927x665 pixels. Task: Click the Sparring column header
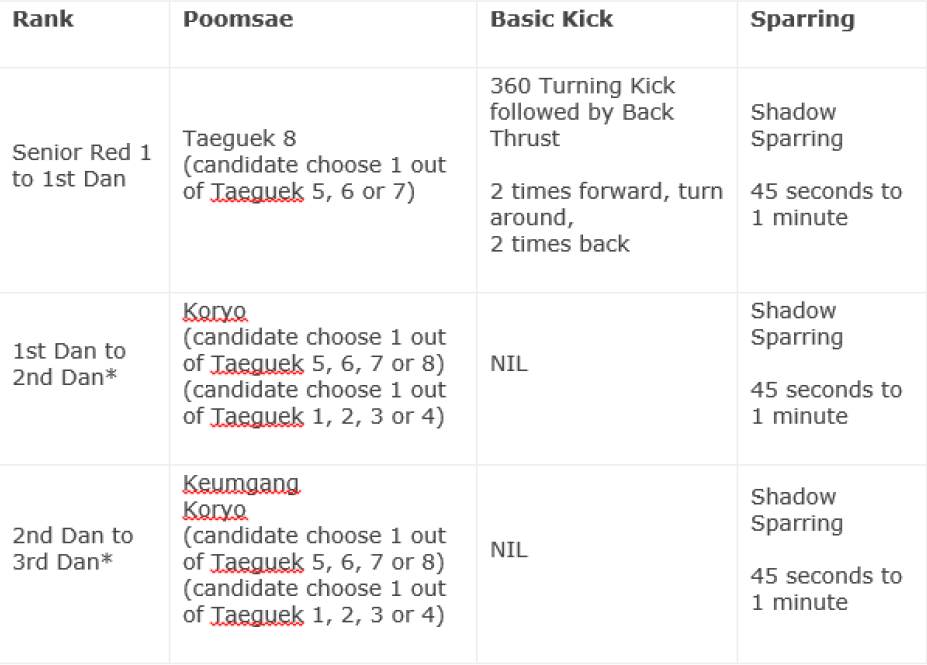[x=802, y=20]
